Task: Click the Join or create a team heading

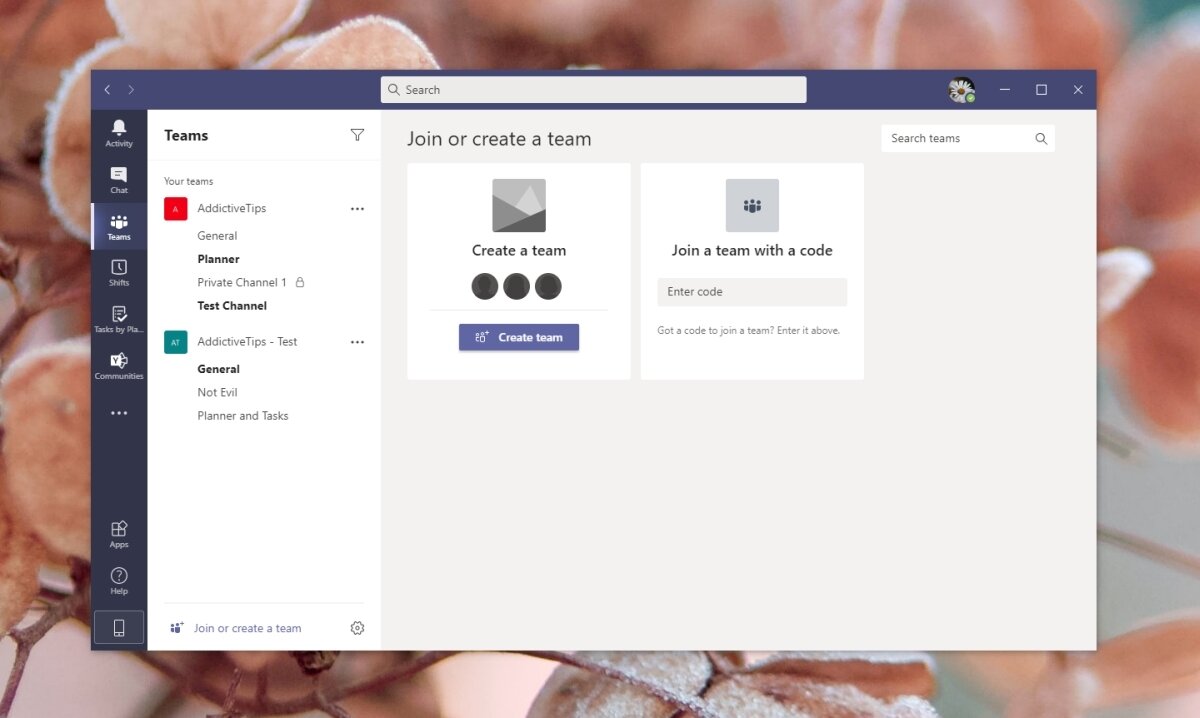Action: pyautogui.click(x=499, y=139)
